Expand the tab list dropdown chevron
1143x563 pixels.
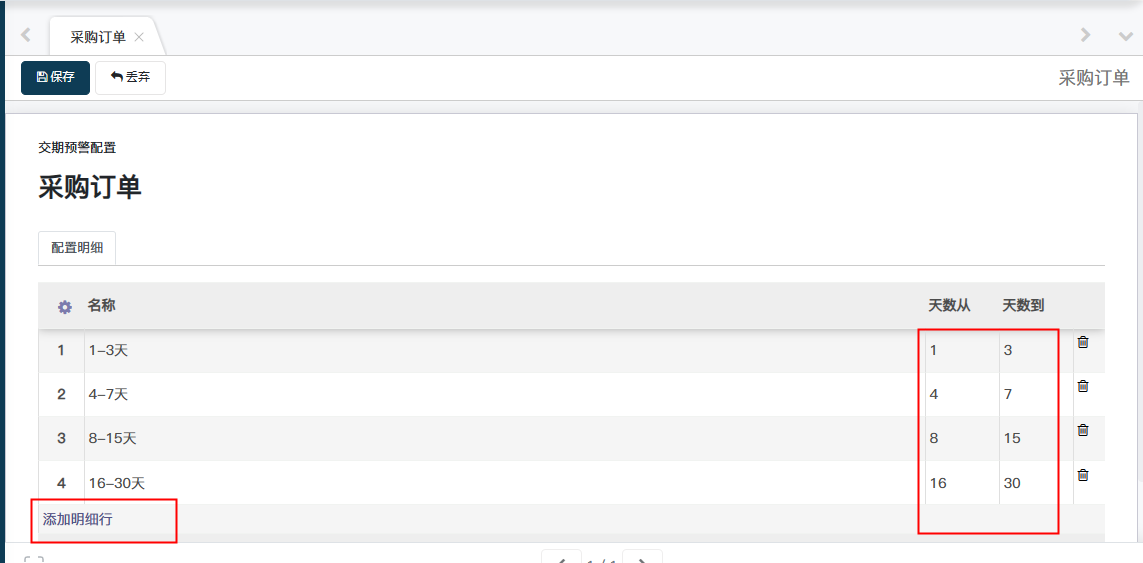click(1125, 36)
